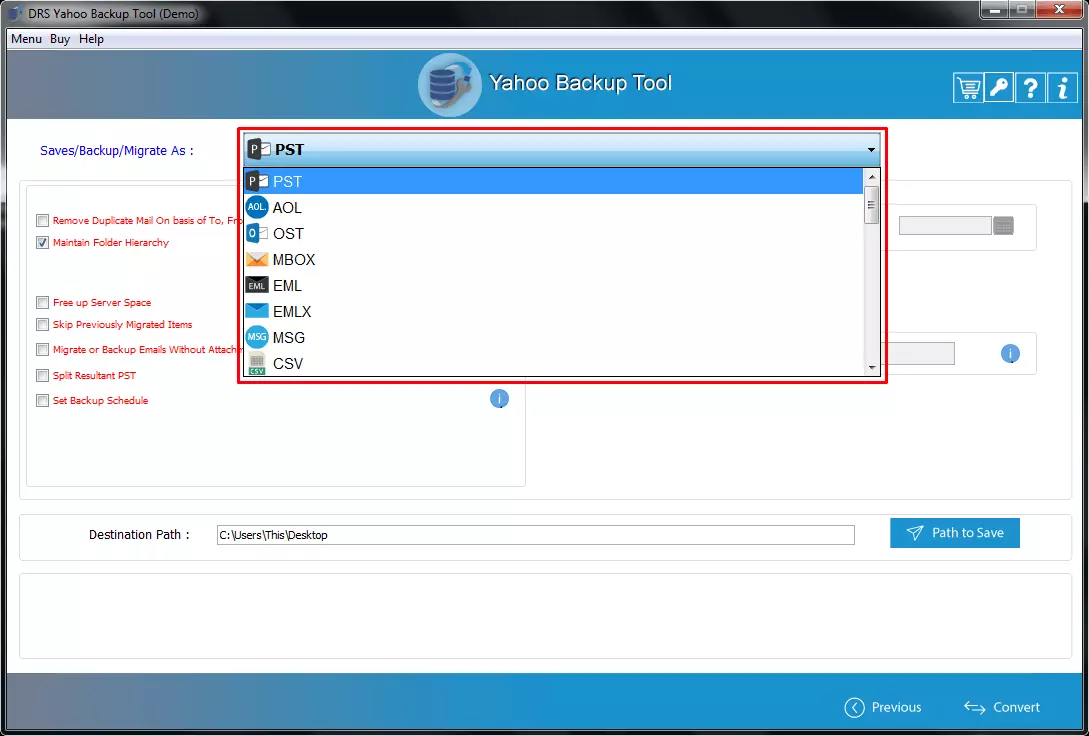Click the dropdown list scroll up arrow
1089x736 pixels.
tap(872, 176)
